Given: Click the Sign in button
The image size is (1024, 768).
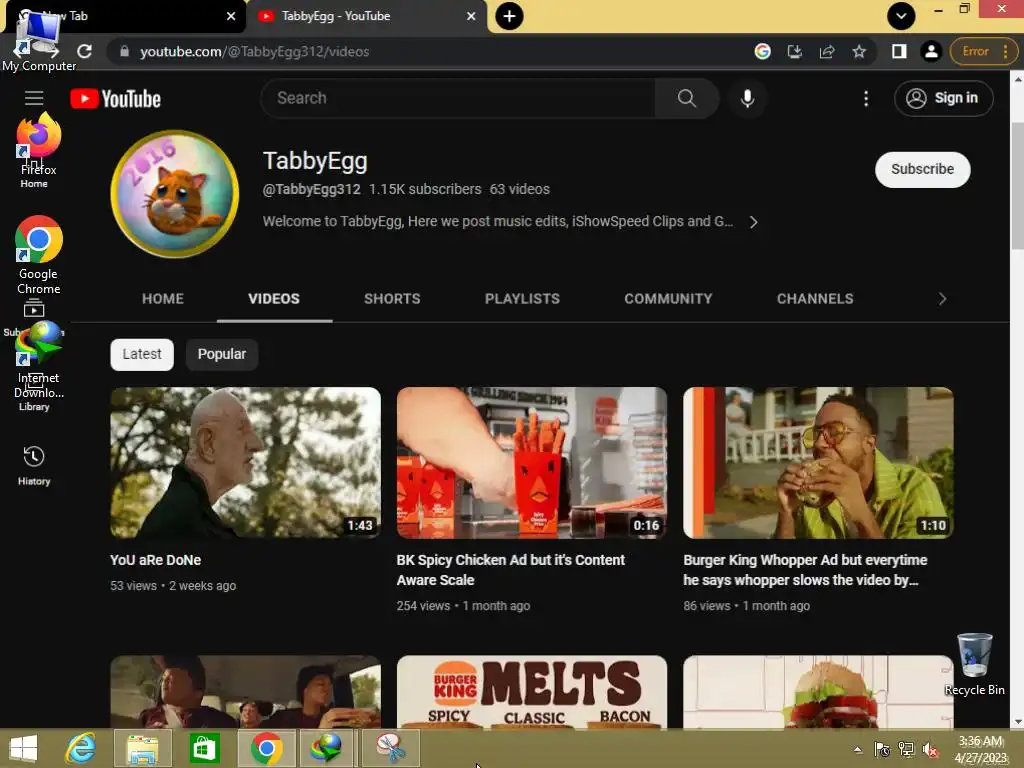Looking at the screenshot, I should (944, 98).
